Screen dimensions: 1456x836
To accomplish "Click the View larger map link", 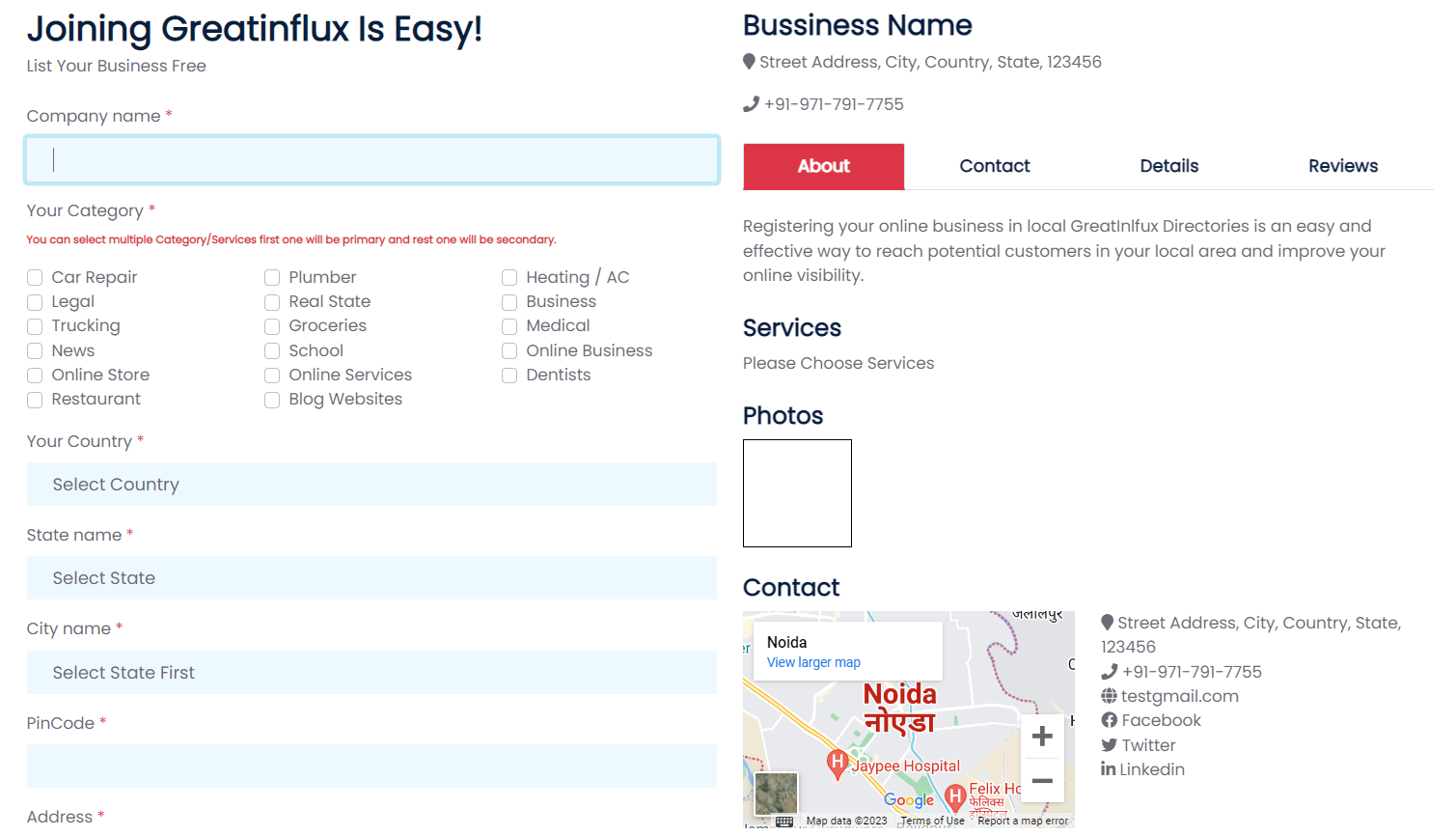I will pos(813,662).
